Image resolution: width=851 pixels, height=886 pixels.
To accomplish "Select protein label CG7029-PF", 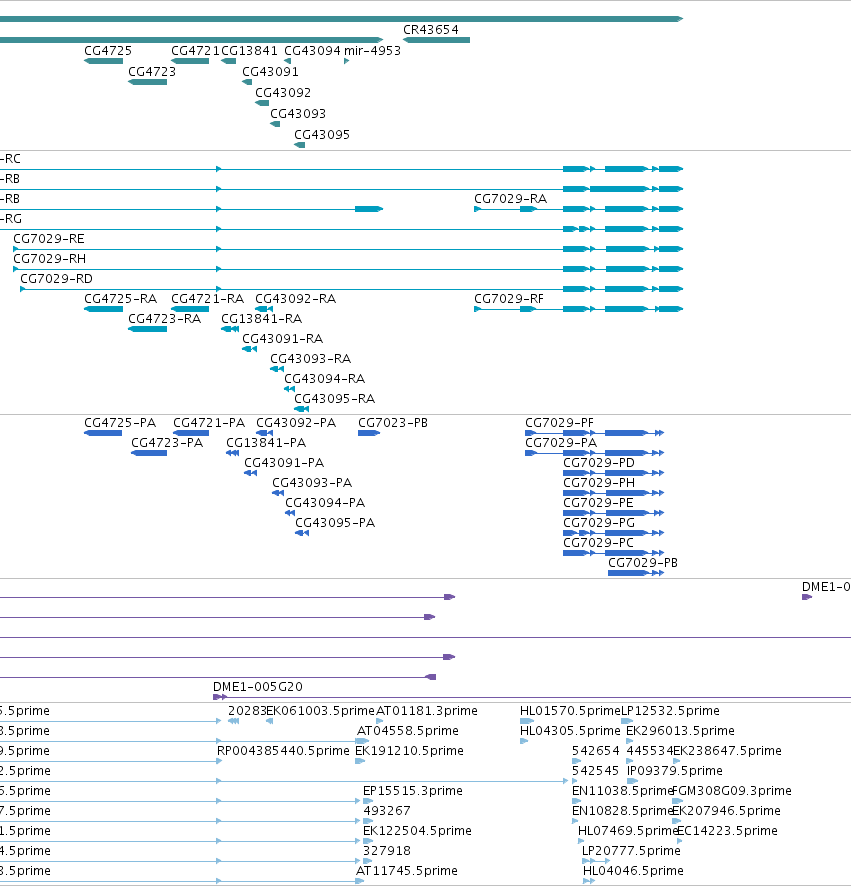I will 559,423.
